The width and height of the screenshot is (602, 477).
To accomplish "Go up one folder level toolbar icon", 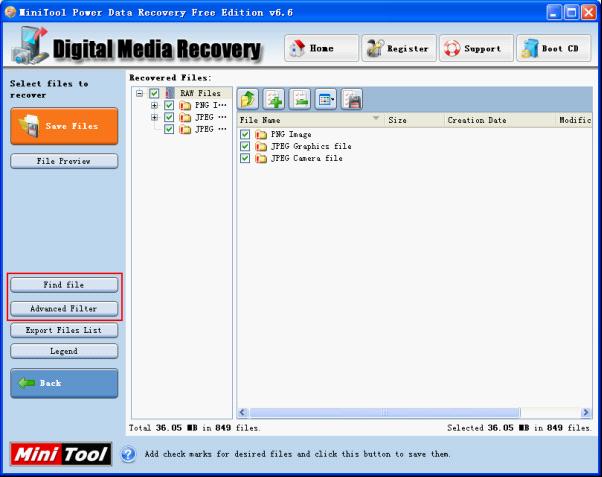I will pos(248,99).
